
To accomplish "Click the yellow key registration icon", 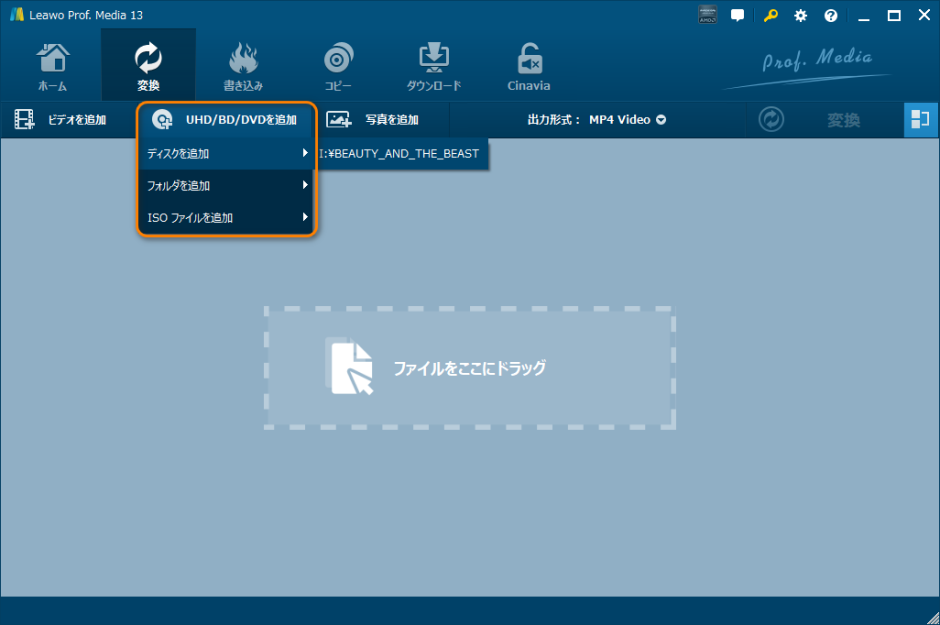I will [769, 15].
